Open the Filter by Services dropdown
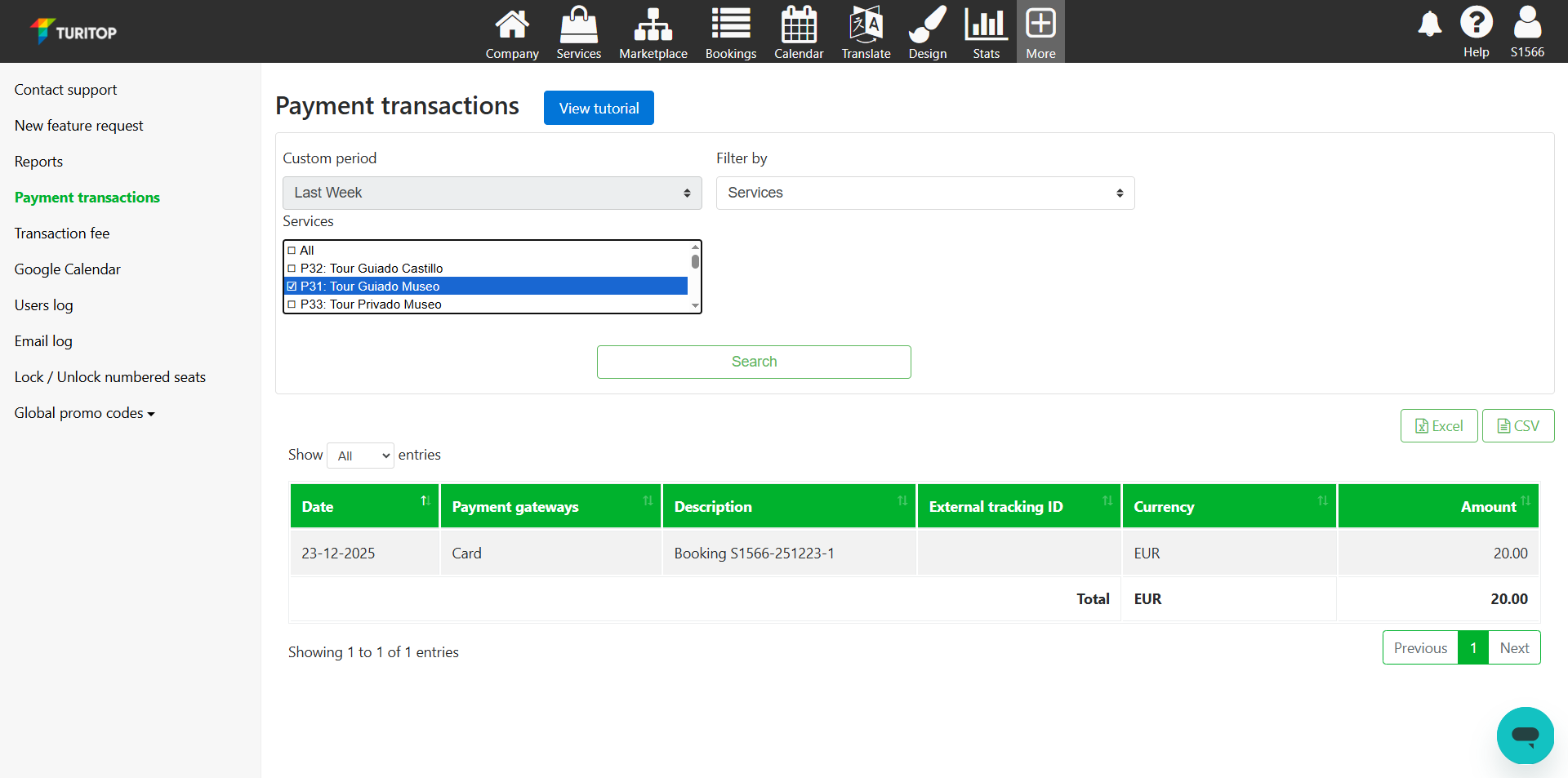 pyautogui.click(x=924, y=193)
